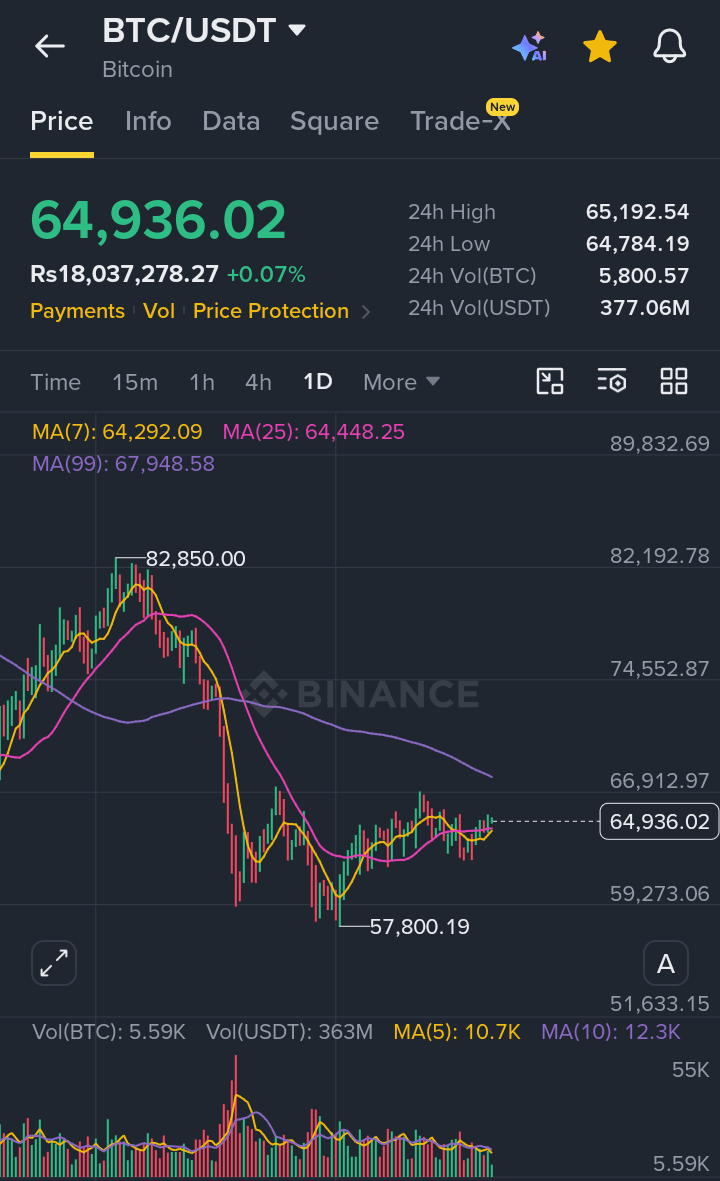Switch to the Price tab
Image resolution: width=720 pixels, height=1181 pixels.
pyautogui.click(x=62, y=121)
